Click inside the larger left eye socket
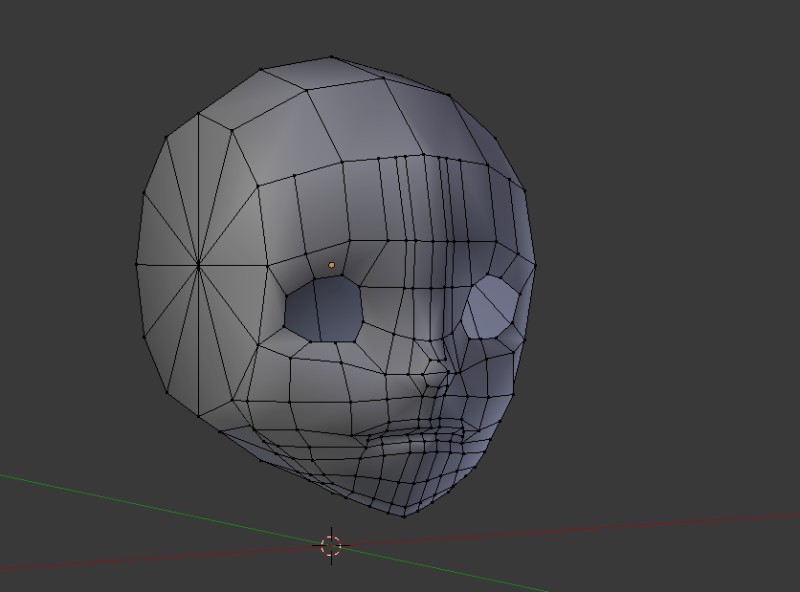Screen dimensions: 800x592 323,309
